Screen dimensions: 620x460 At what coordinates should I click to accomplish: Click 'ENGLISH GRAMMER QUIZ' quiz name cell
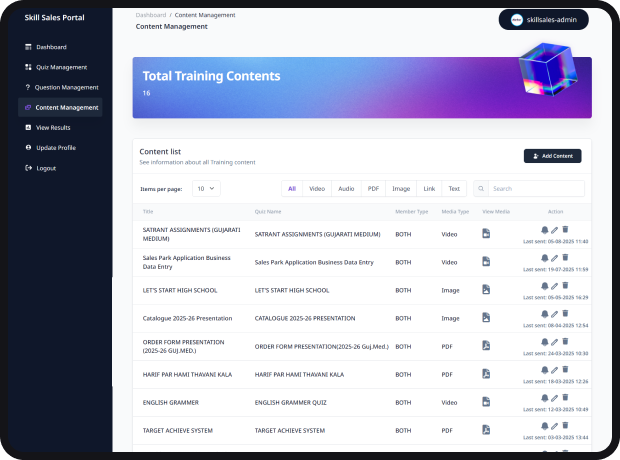click(x=291, y=403)
